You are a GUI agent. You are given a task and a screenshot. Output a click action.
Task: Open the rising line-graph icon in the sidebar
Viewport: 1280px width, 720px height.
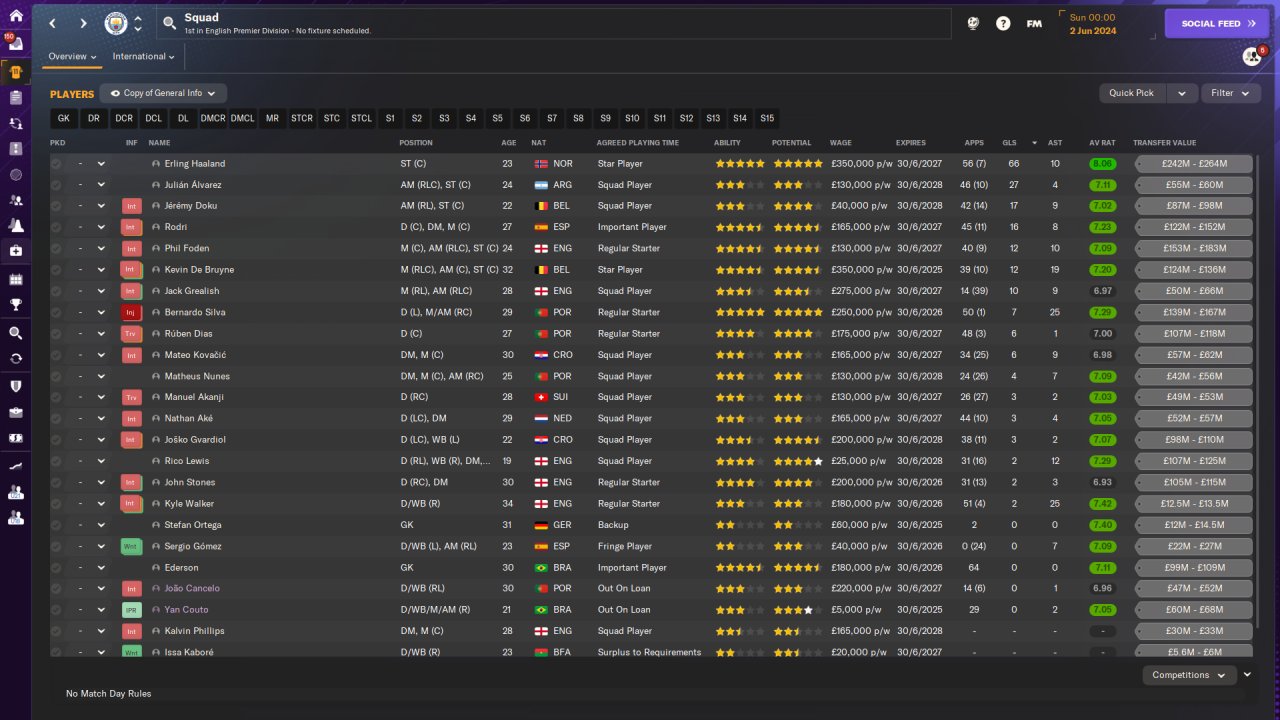(x=15, y=466)
